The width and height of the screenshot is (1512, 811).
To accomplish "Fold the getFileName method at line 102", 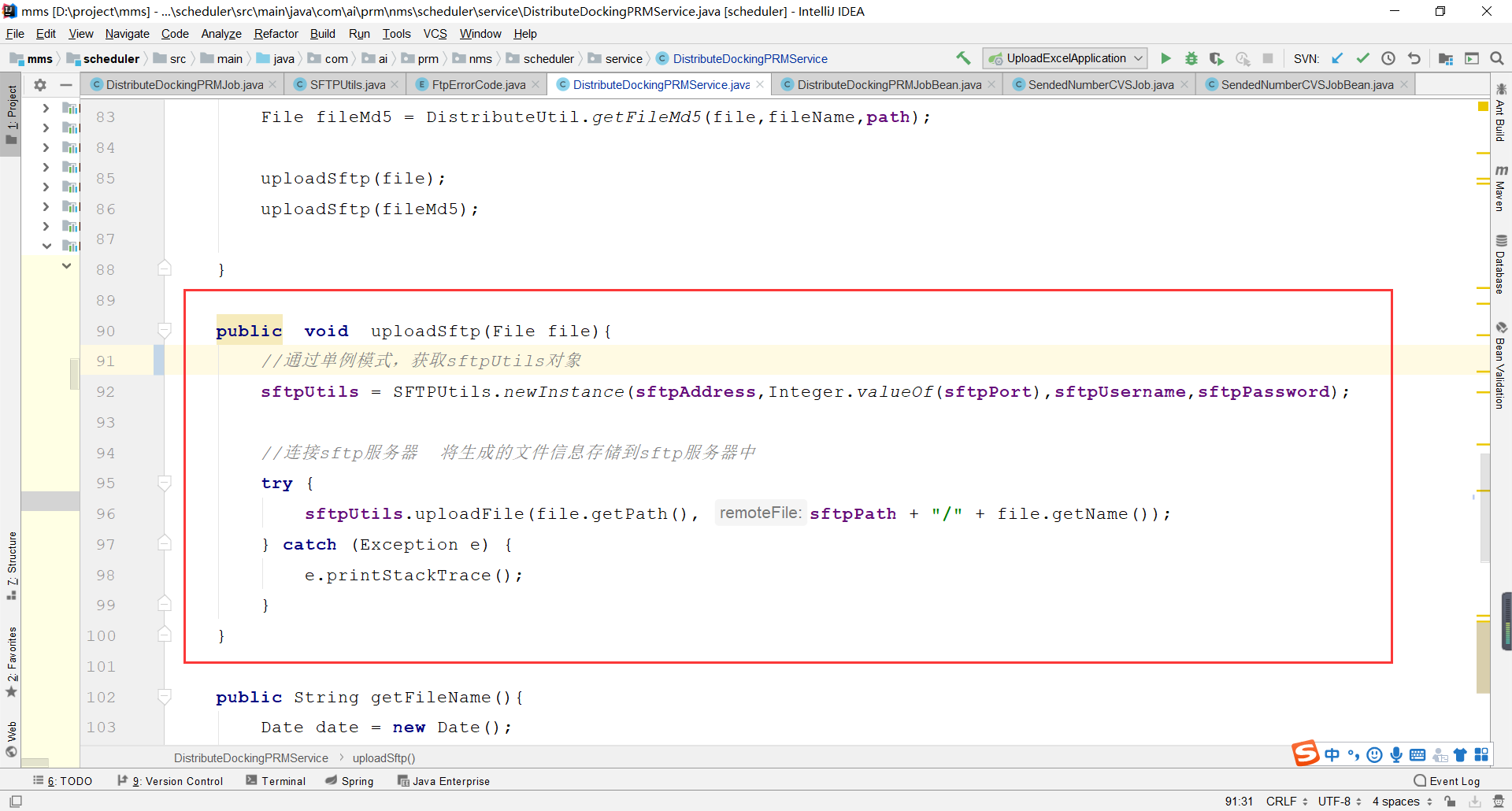I will pos(165,697).
